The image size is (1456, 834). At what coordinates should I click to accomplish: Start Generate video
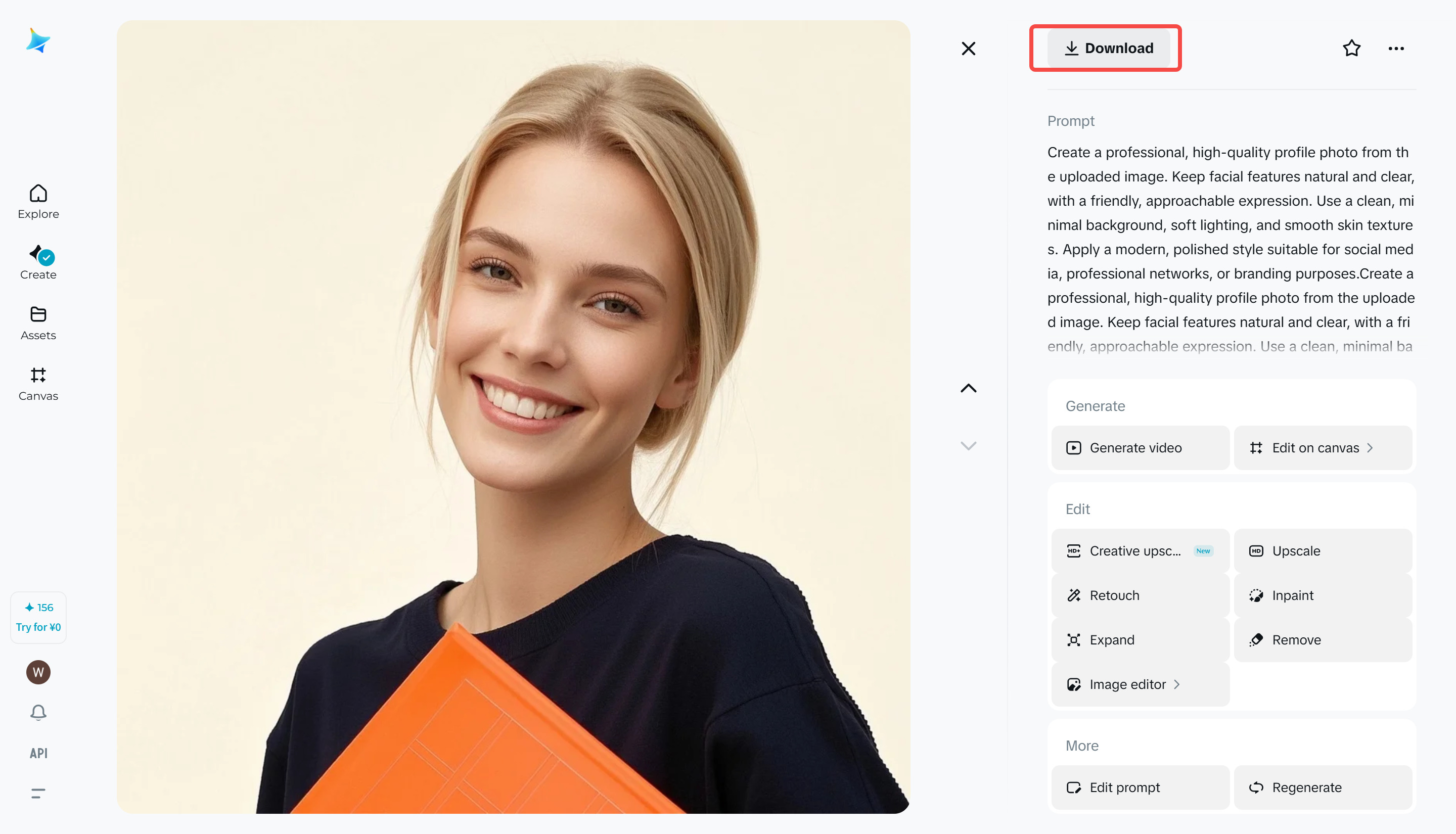pyautogui.click(x=1139, y=447)
